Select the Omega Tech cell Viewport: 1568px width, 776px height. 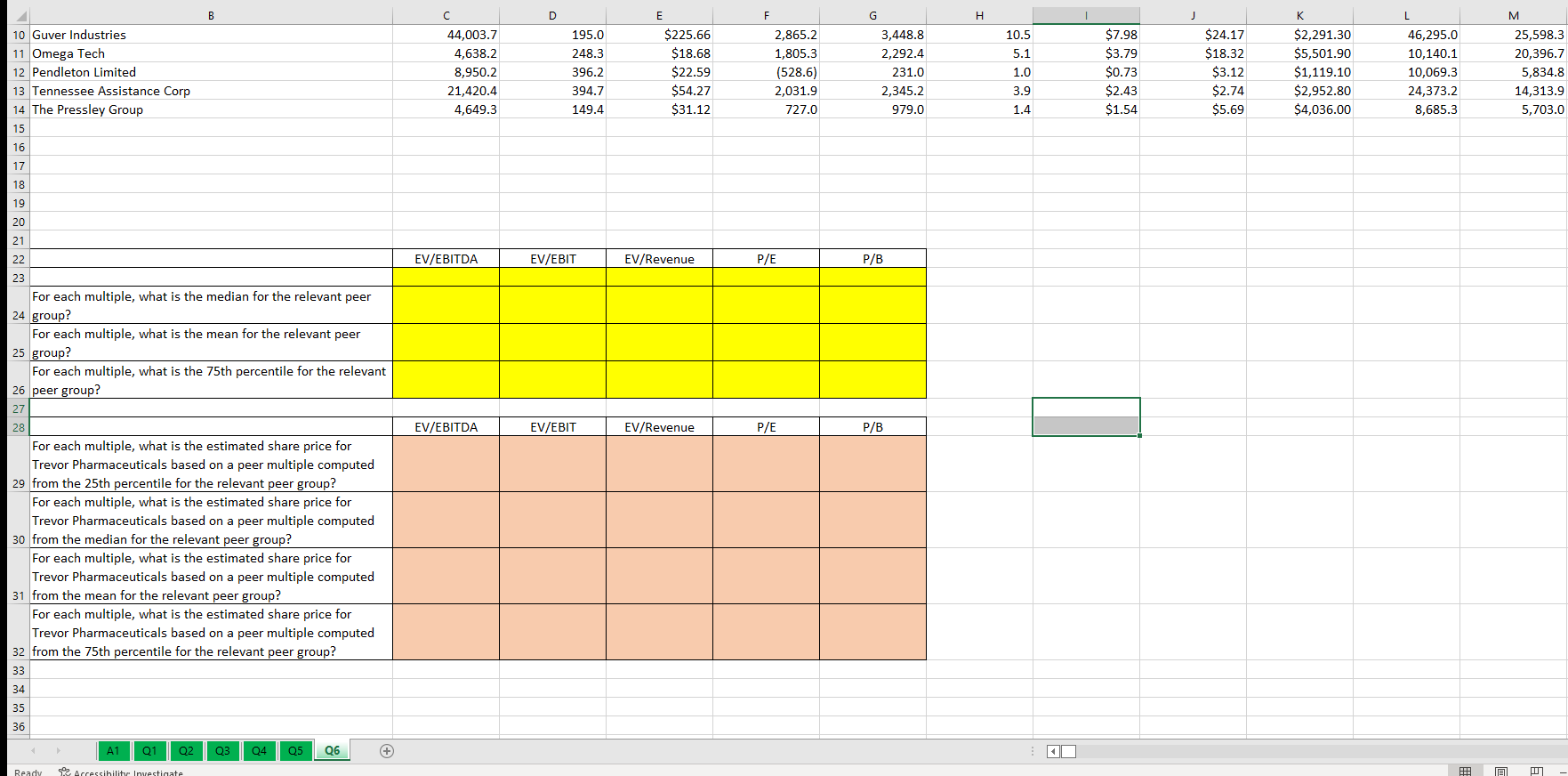pos(211,53)
